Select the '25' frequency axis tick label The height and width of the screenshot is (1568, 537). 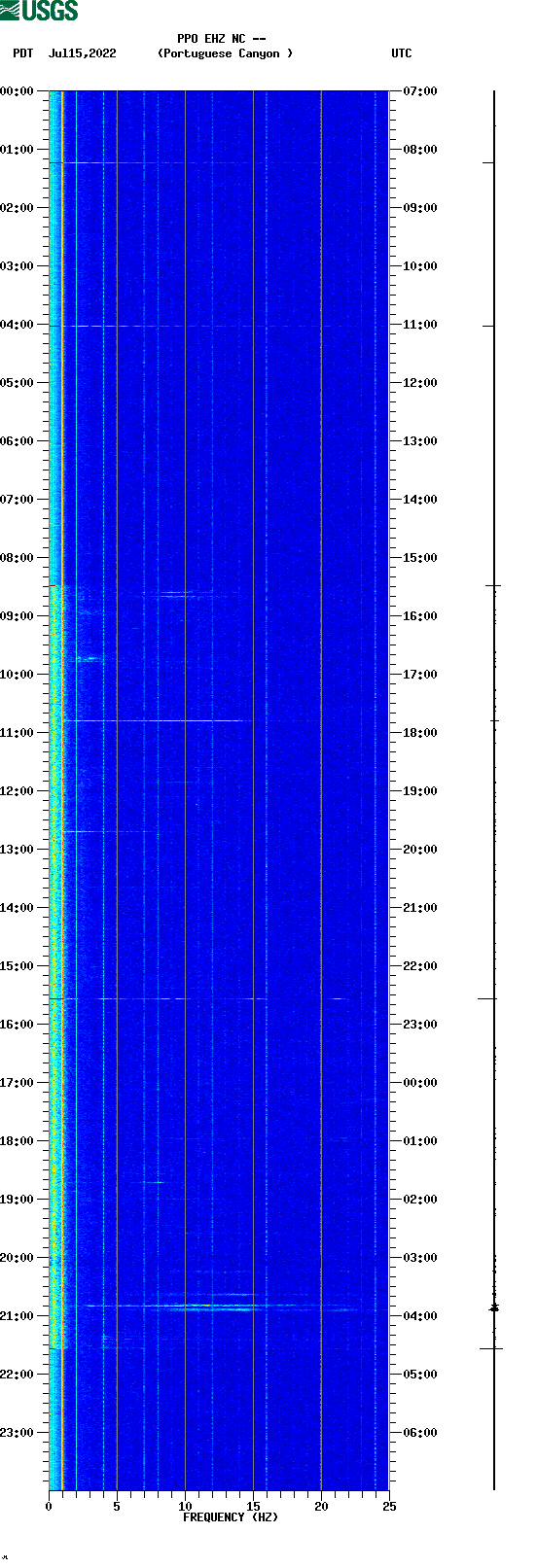click(389, 1507)
